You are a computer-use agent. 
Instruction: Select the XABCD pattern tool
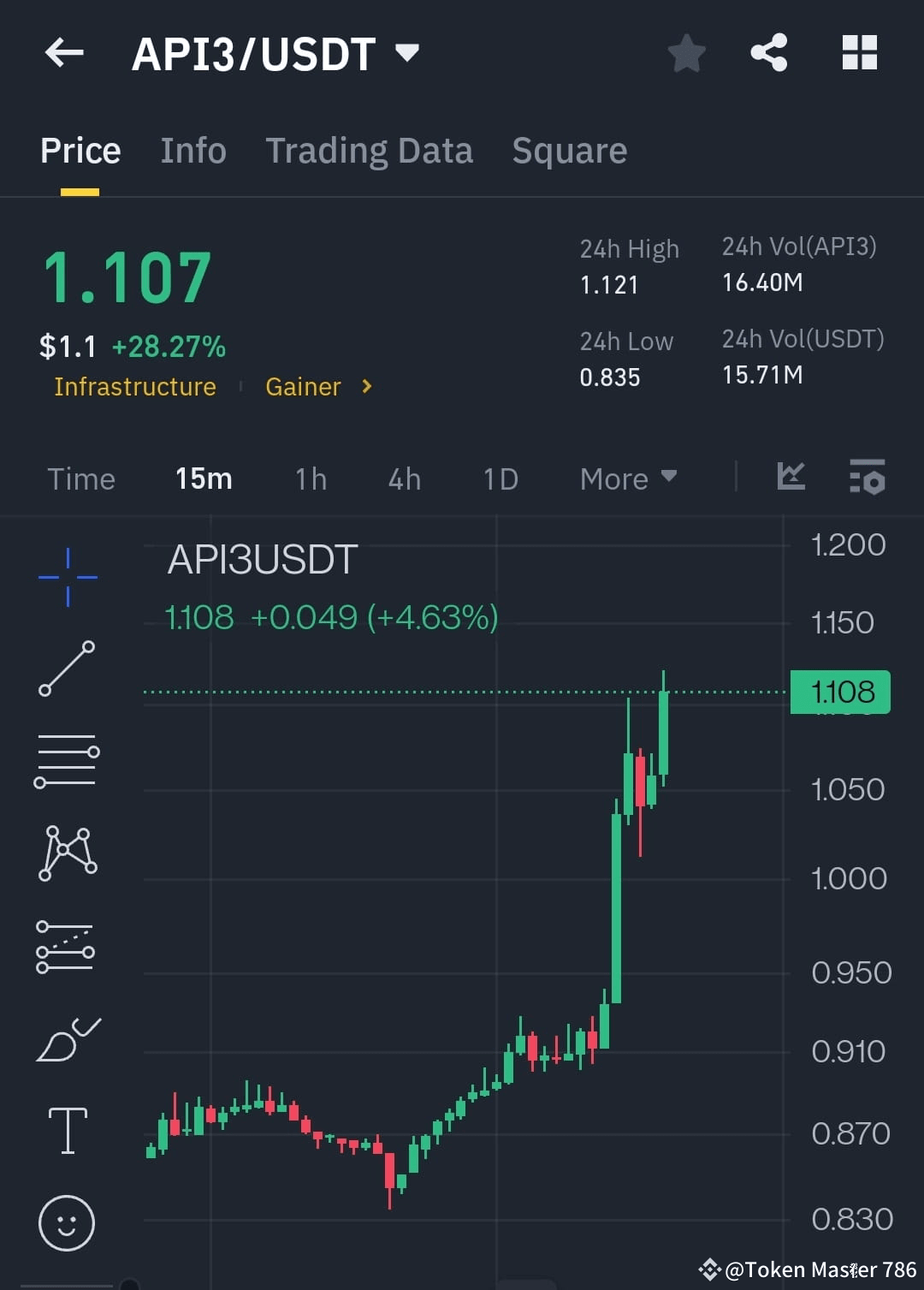[67, 853]
